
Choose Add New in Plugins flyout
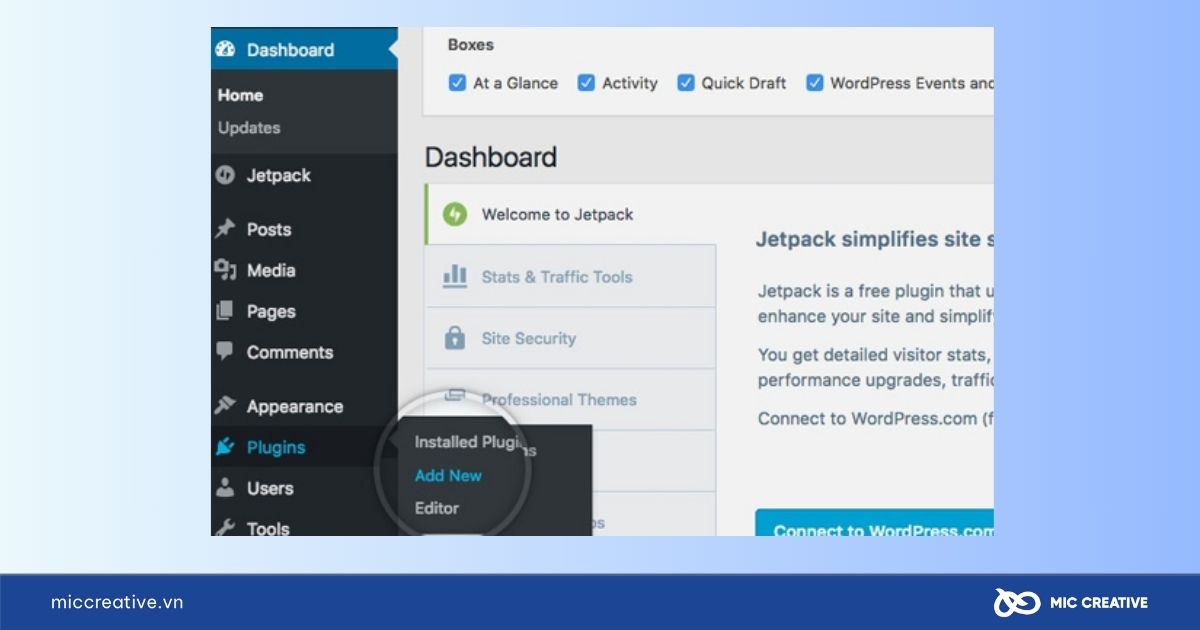448,475
